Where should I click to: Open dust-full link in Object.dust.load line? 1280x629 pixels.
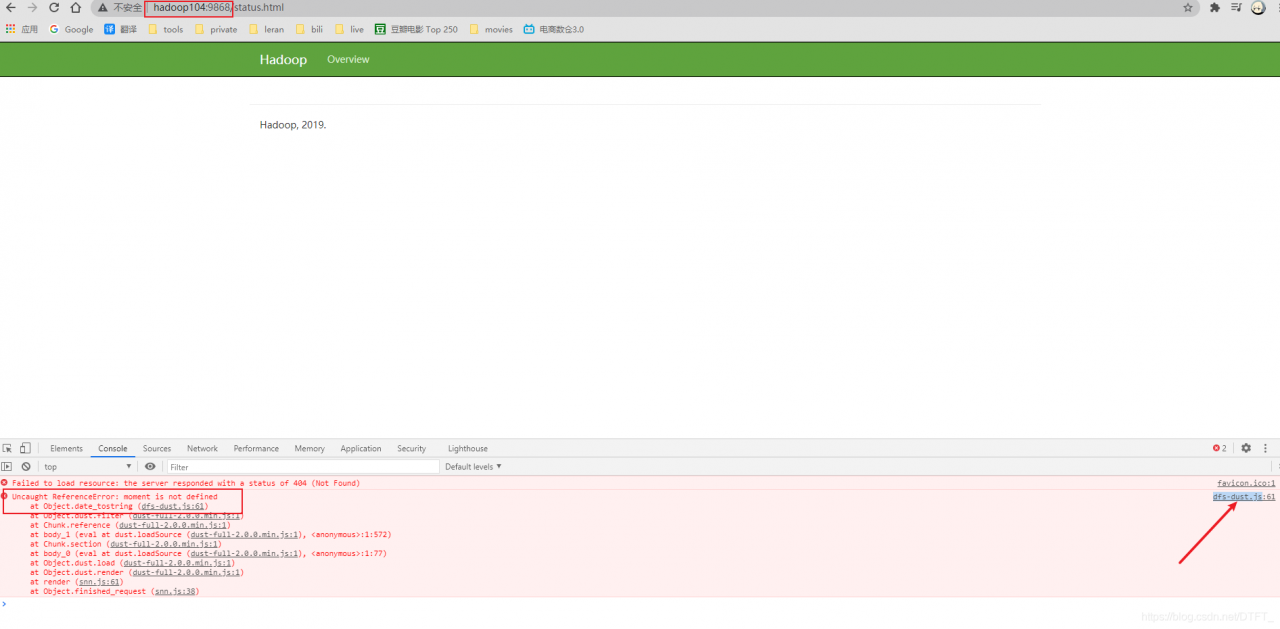(x=177, y=563)
